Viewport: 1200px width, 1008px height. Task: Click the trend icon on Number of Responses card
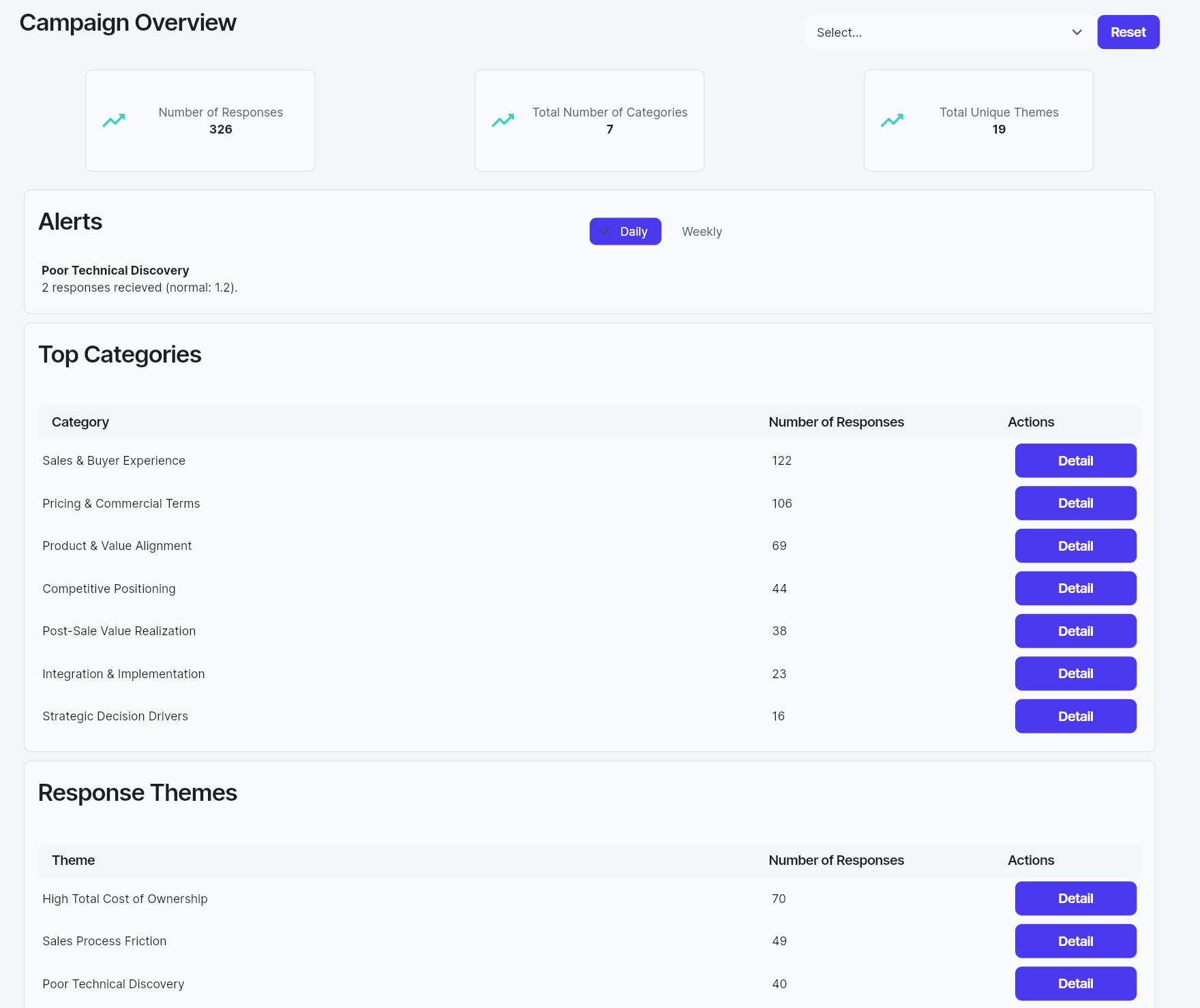(114, 120)
